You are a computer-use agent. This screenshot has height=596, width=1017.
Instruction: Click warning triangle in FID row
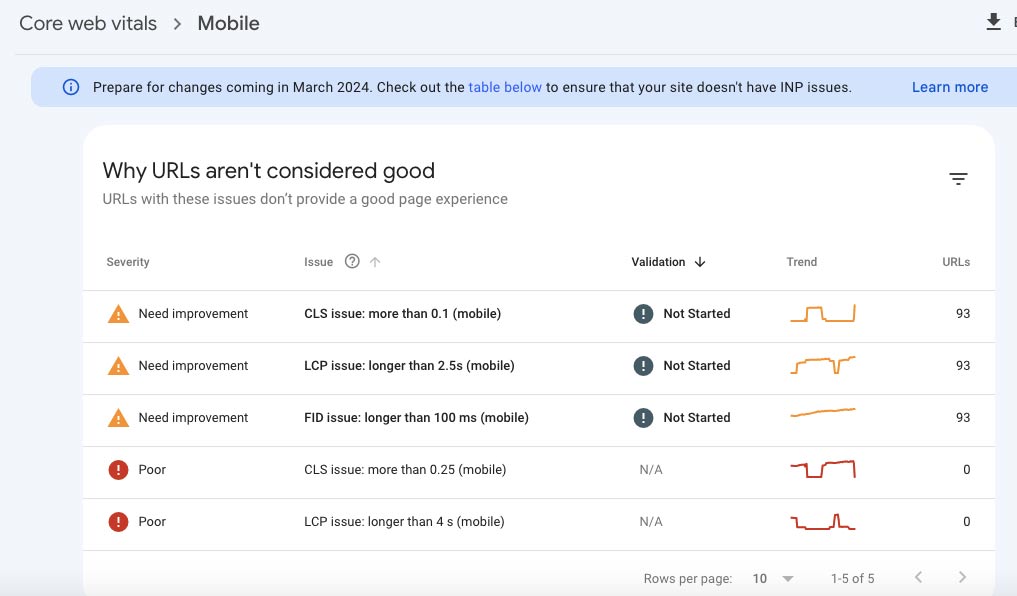pos(118,418)
